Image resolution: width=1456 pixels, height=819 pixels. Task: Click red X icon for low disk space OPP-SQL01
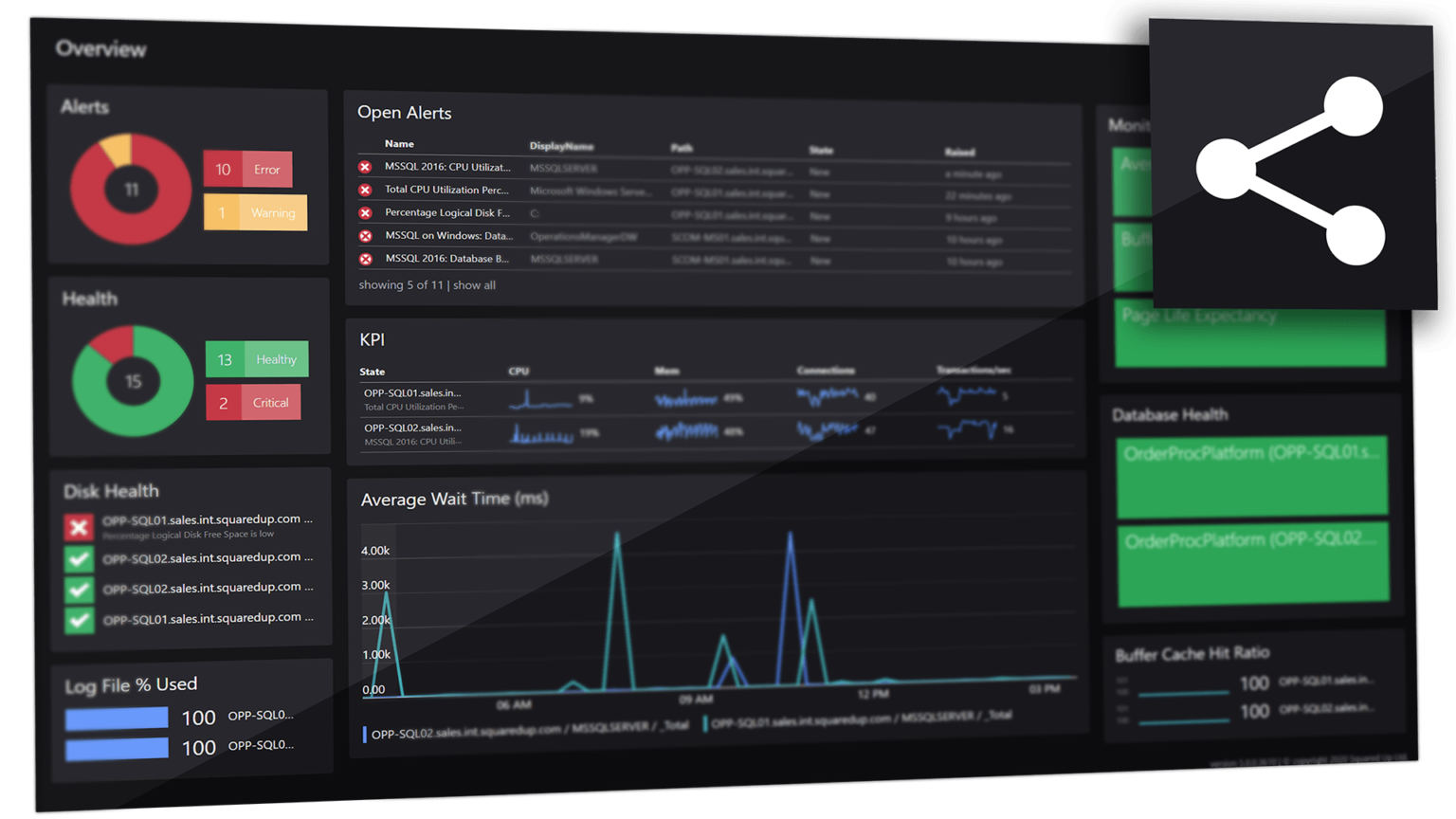pos(79,526)
